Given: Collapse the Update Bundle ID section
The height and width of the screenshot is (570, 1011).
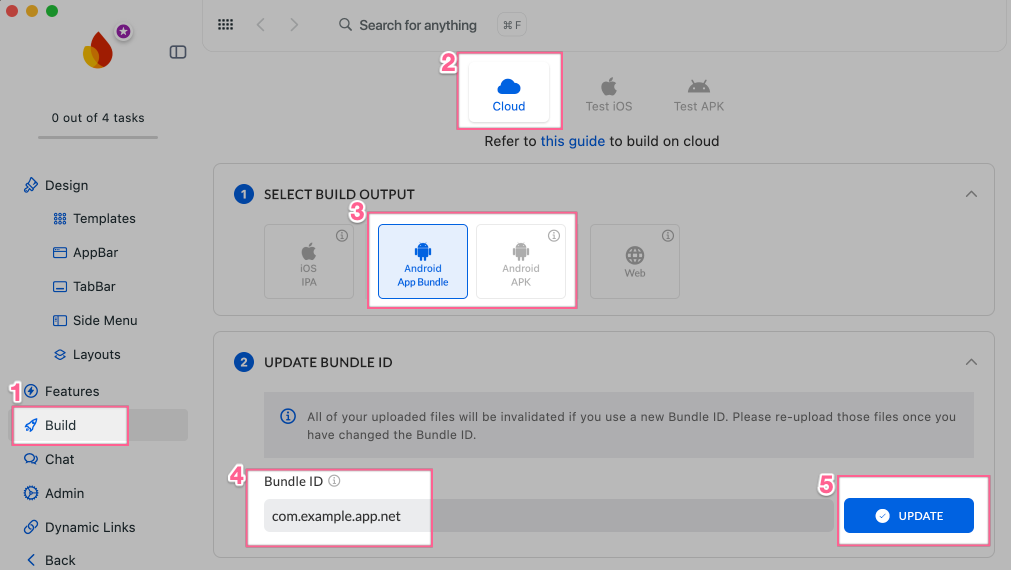Looking at the screenshot, I should pos(970,362).
